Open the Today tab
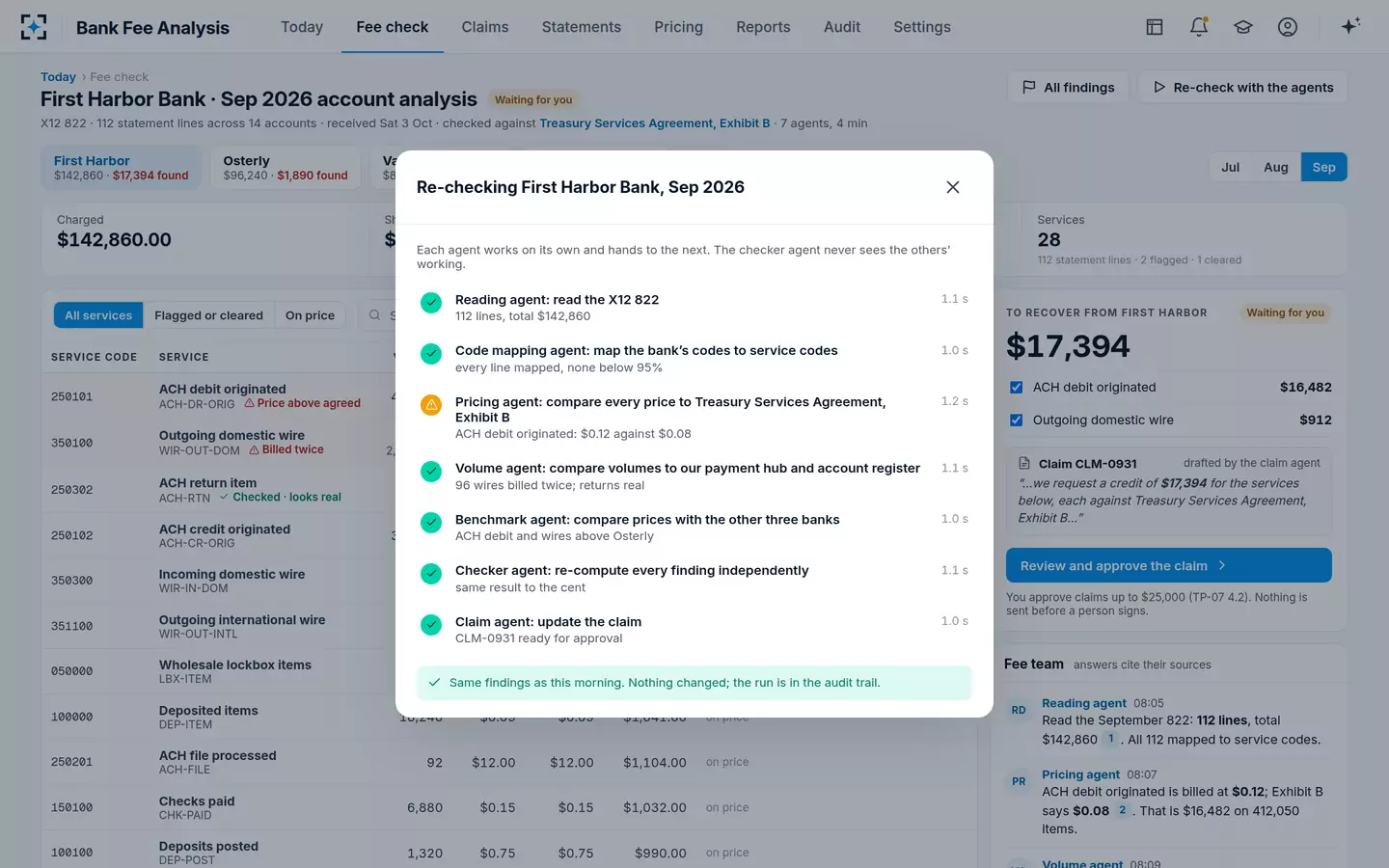This screenshot has height=868, width=1389. (302, 27)
